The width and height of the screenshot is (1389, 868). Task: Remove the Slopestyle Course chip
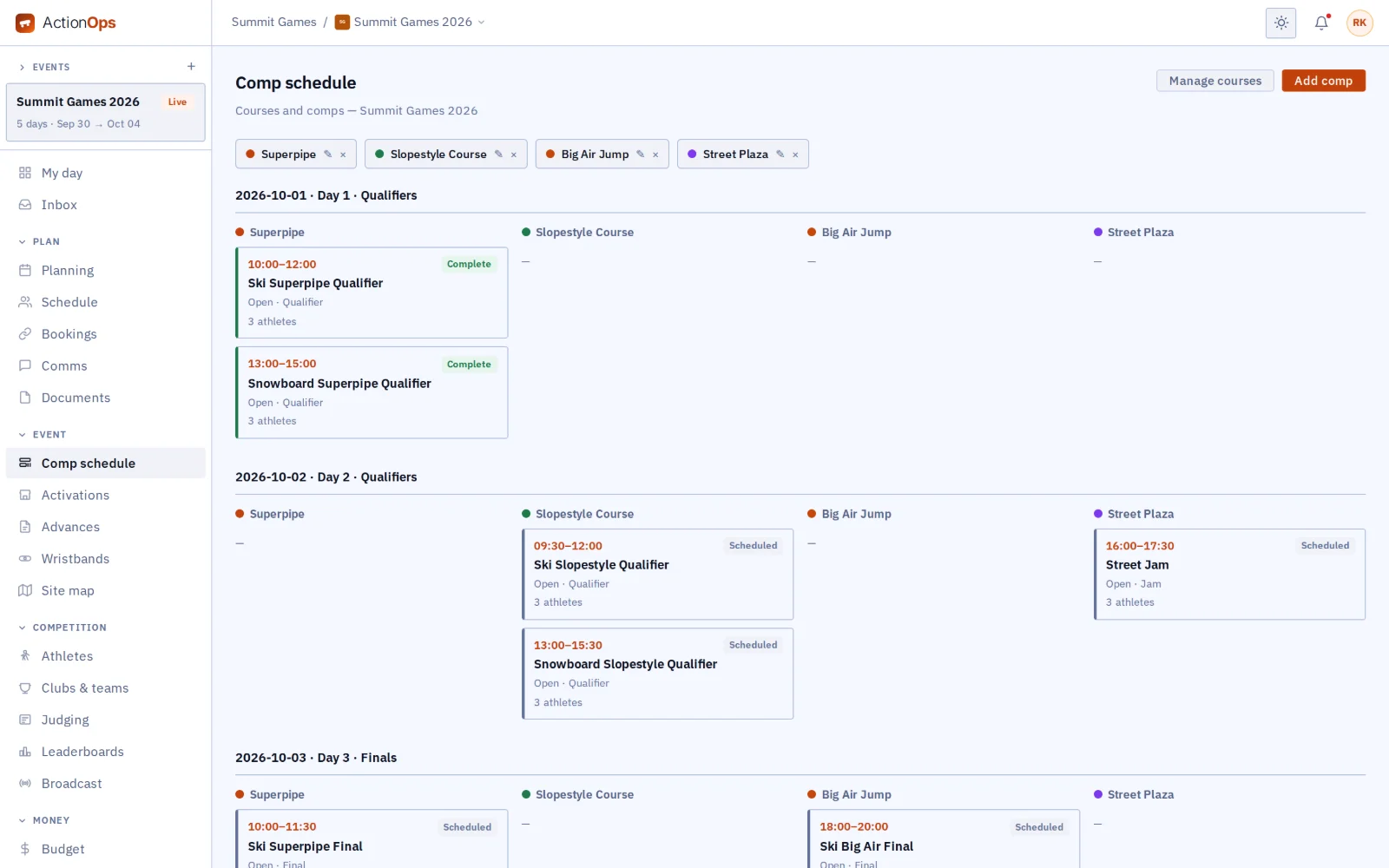click(514, 155)
